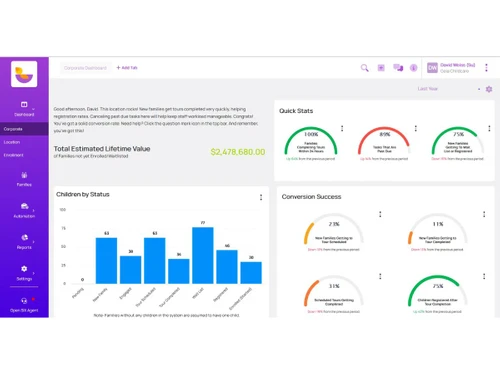The height and width of the screenshot is (375, 500).
Task: Click the chart bar labeled 38
Action: click(130, 270)
